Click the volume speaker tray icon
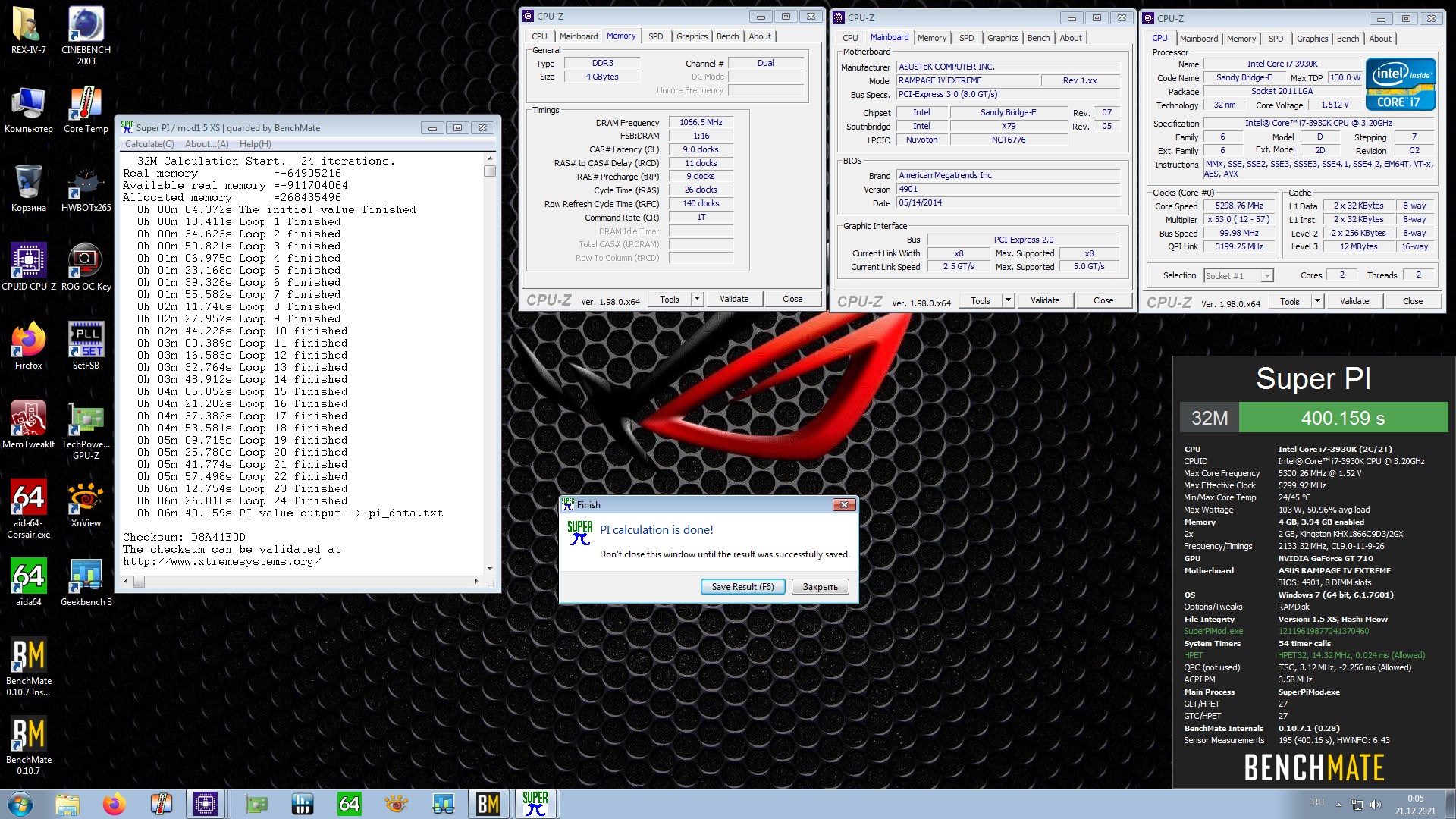 [1376, 804]
